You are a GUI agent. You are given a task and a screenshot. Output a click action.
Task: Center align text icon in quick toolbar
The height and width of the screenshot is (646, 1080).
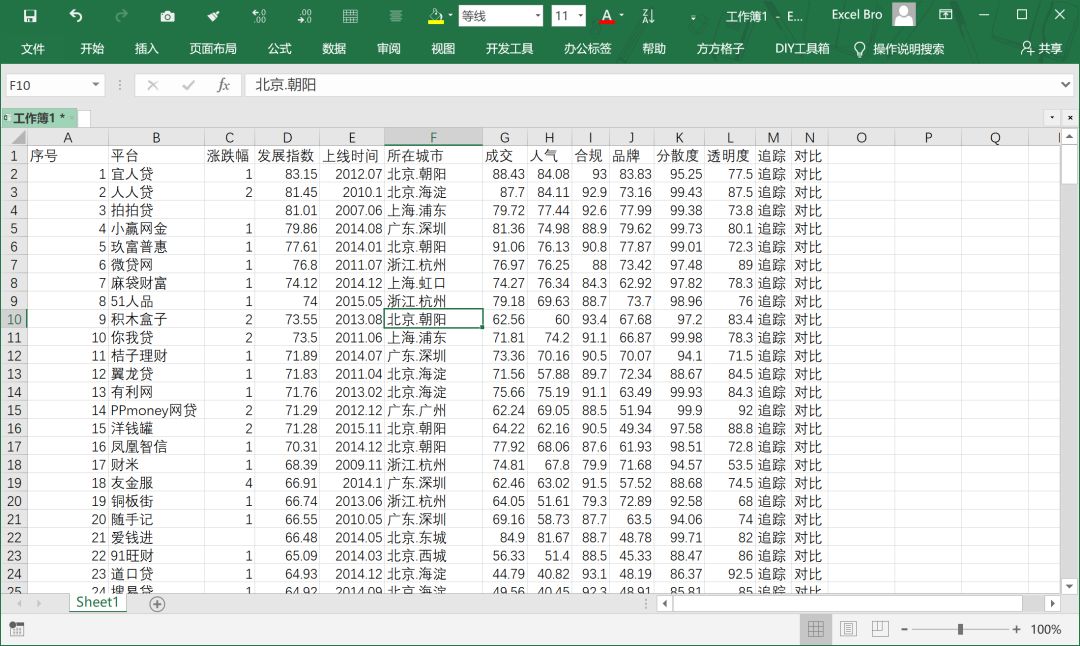tap(396, 16)
